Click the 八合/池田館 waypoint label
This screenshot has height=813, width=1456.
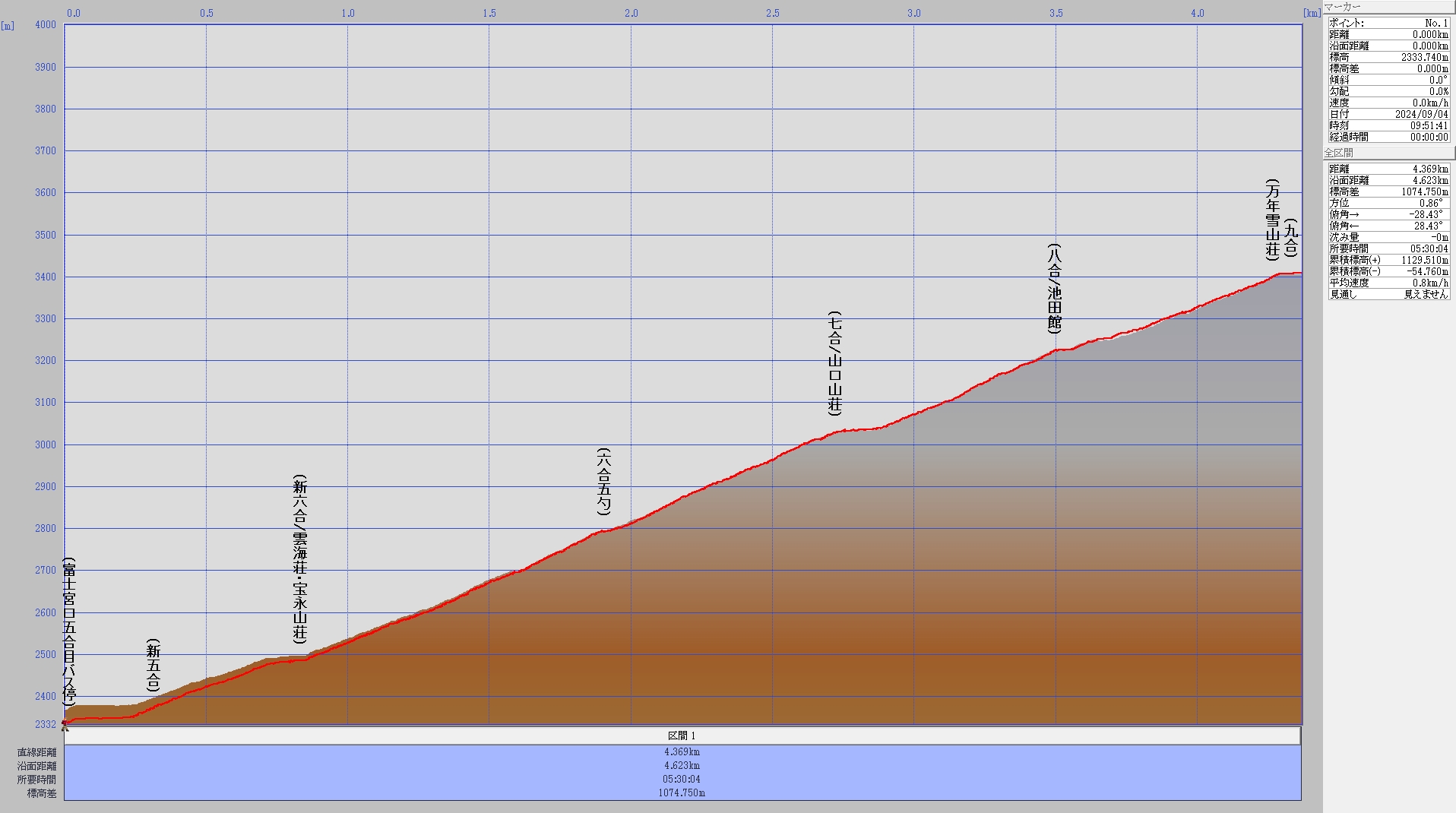coord(1054,289)
